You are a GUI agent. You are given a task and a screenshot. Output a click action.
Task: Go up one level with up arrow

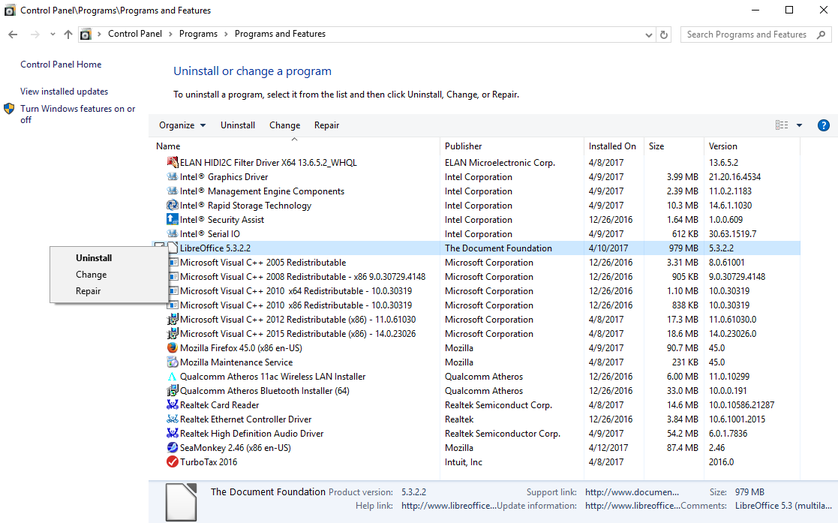click(x=68, y=35)
